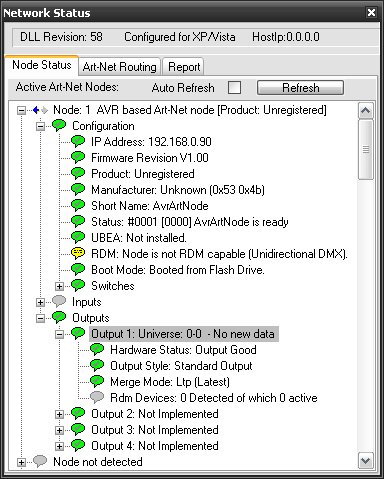Click the scrollbar down arrow
384x479 pixels.
pos(366,461)
